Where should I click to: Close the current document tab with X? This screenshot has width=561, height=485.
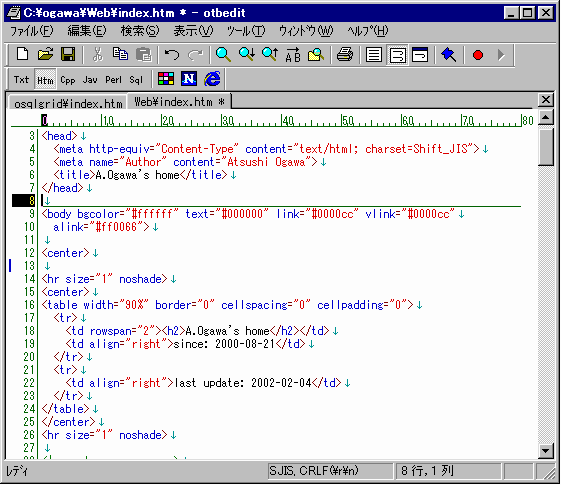[546, 100]
